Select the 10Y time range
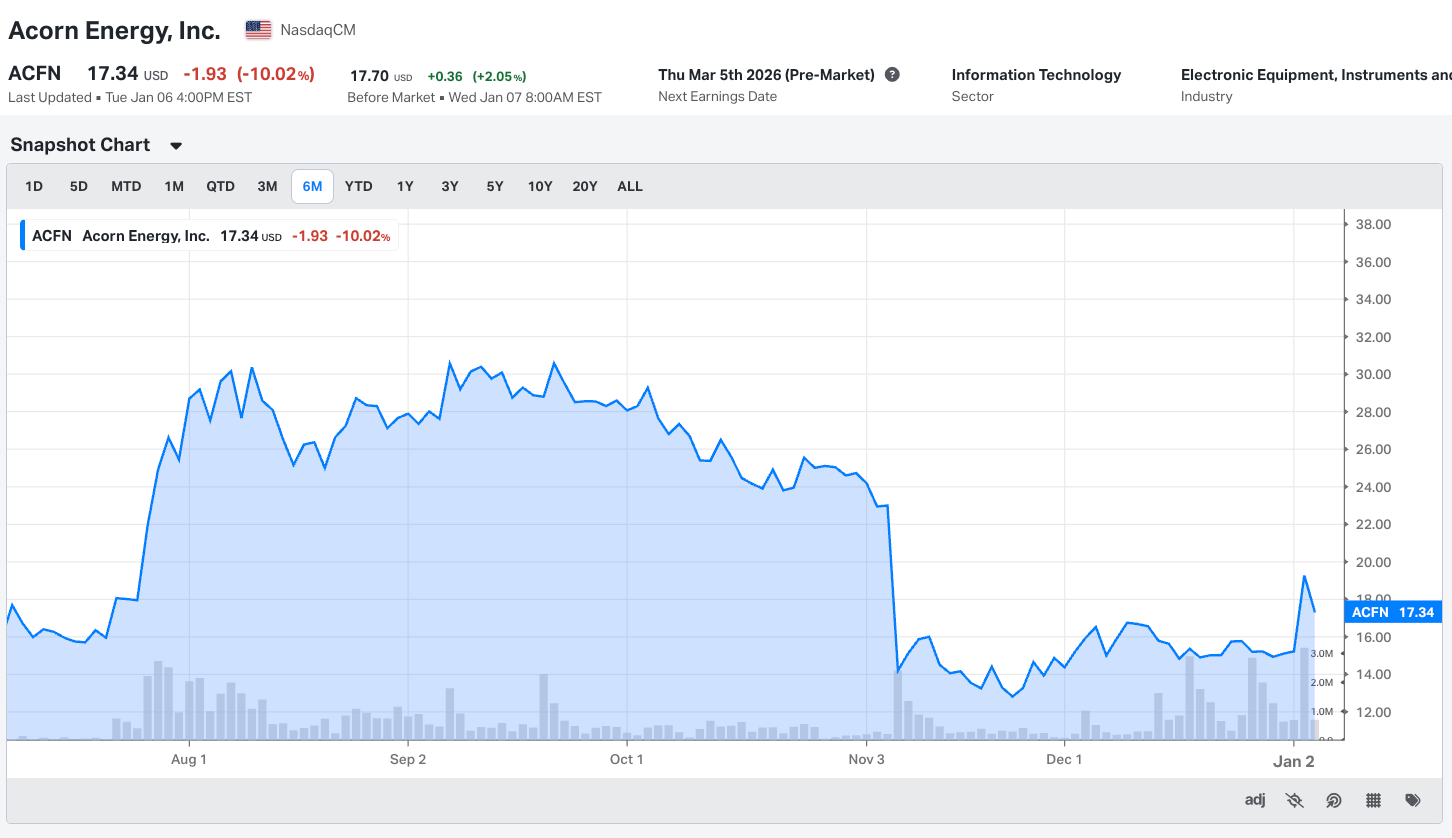 (540, 186)
